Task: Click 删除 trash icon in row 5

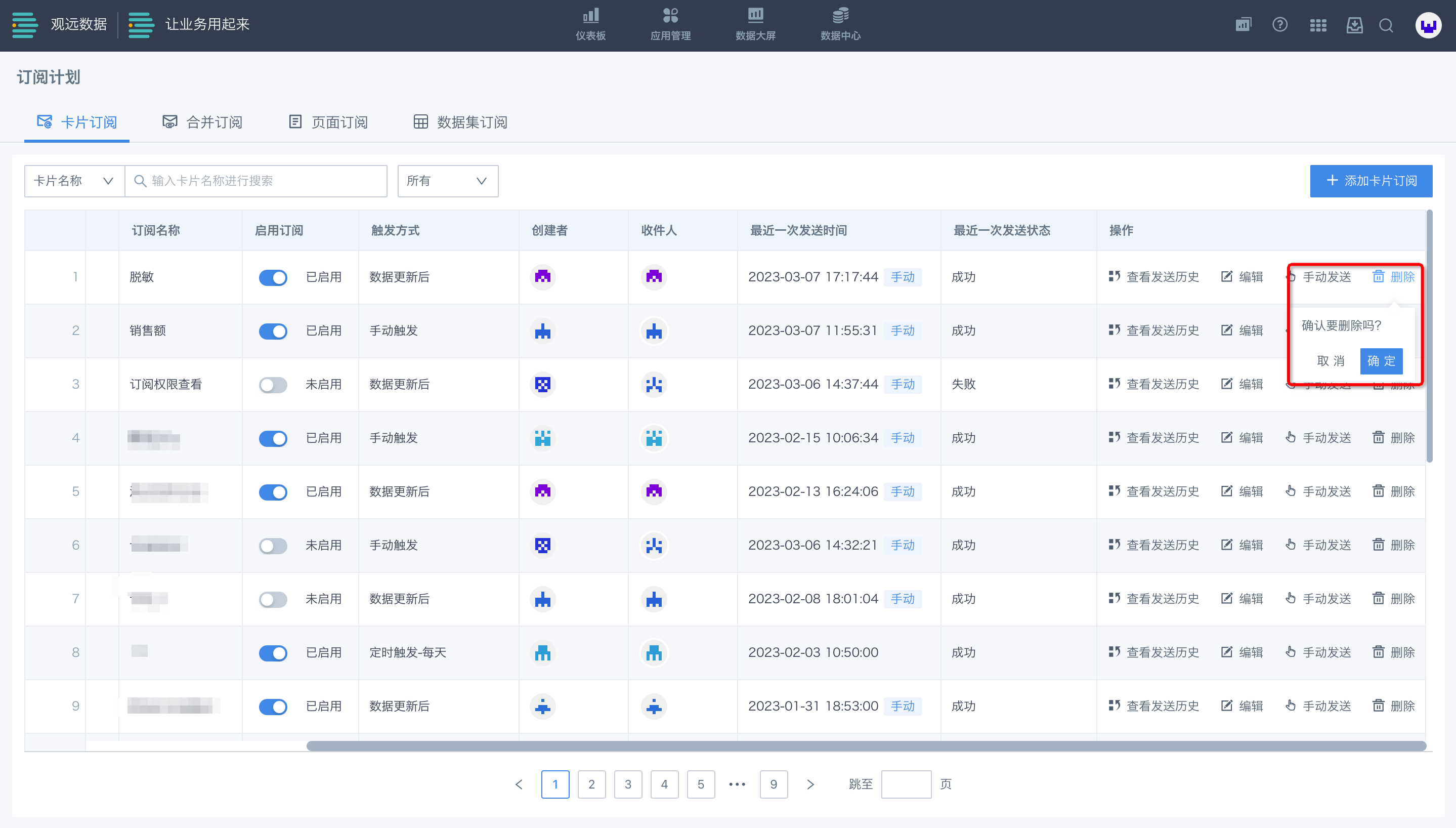Action: click(x=1378, y=491)
